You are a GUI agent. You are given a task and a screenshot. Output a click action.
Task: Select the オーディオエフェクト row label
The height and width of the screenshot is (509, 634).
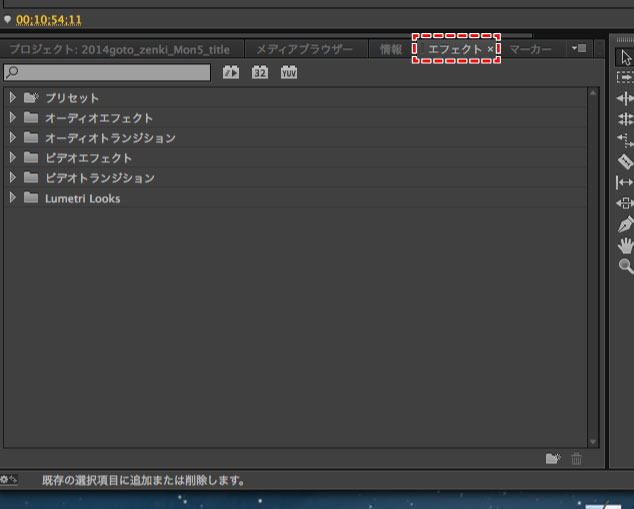[x=99, y=118]
